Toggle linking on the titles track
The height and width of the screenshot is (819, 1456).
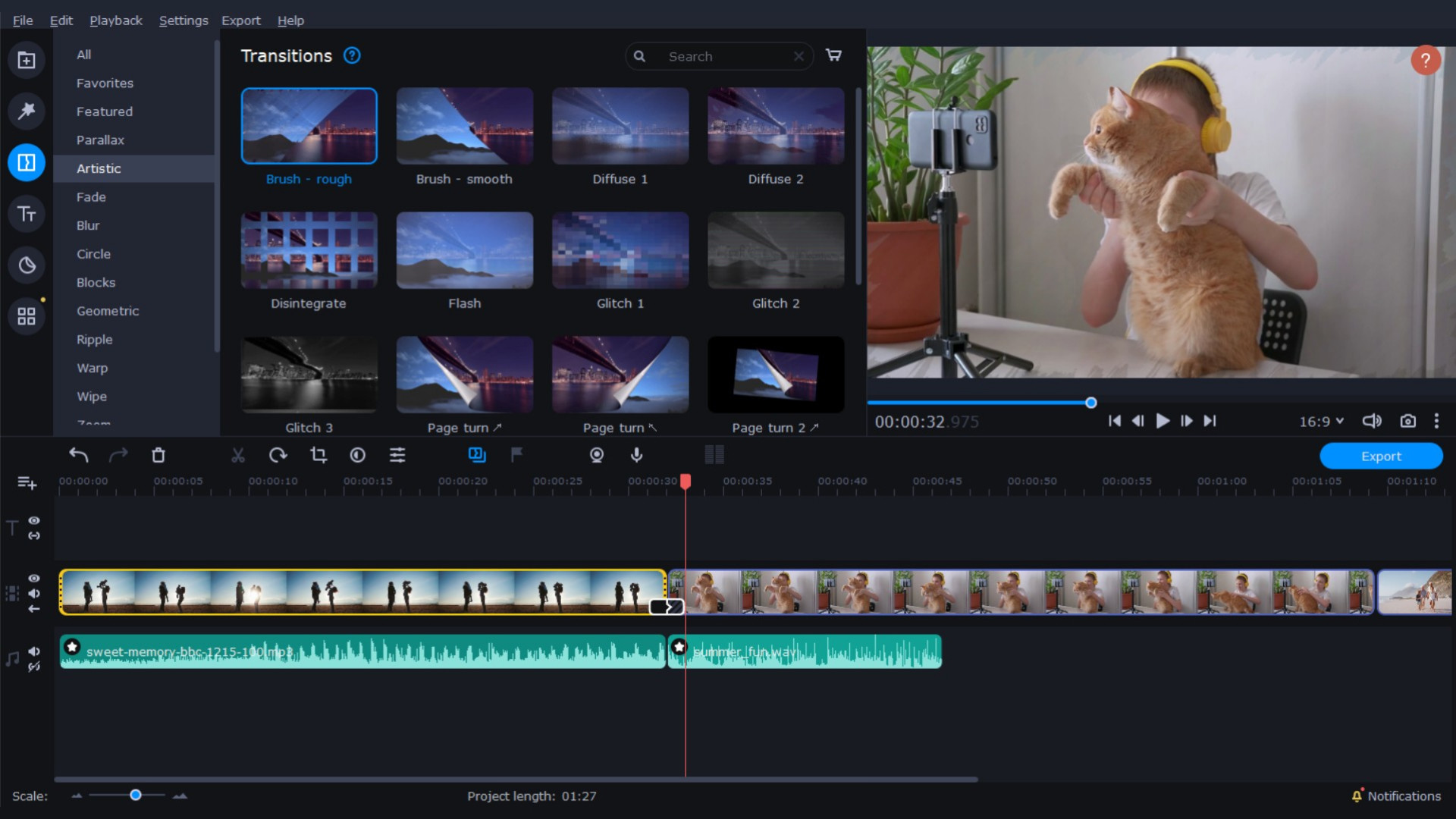point(34,536)
